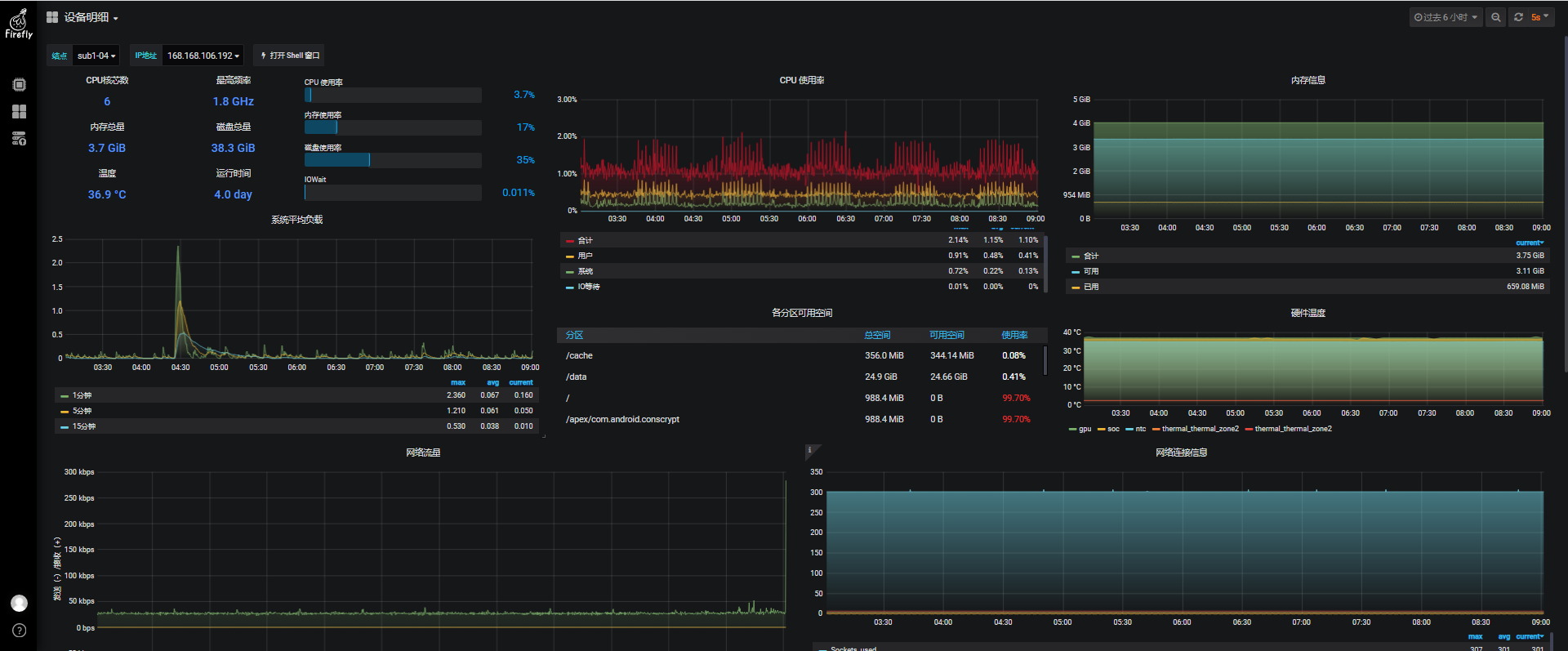Toggle the 1分钟 load average series
This screenshot has width=1568, height=651.
(x=82, y=395)
